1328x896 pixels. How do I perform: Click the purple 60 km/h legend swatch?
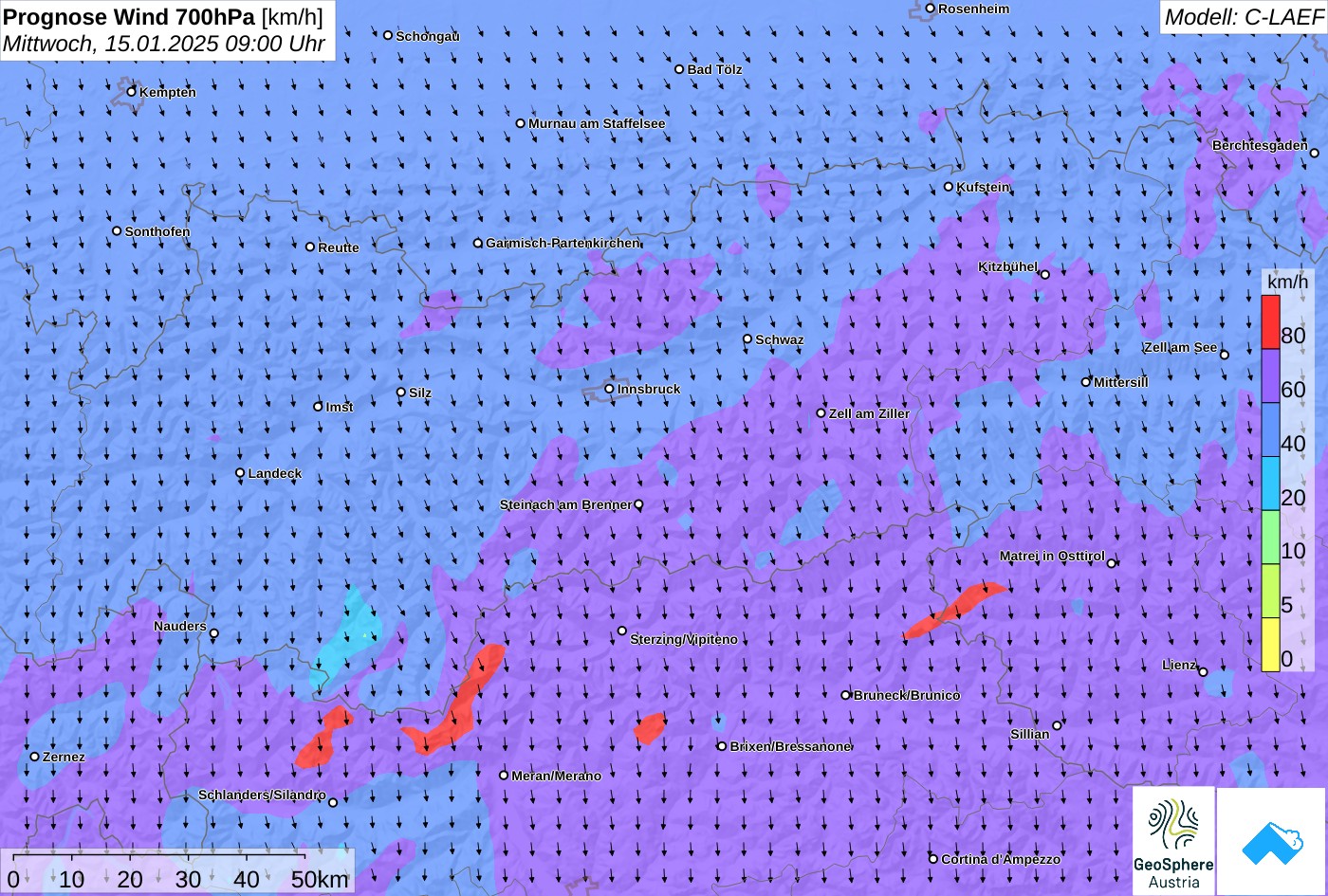coord(1270,376)
